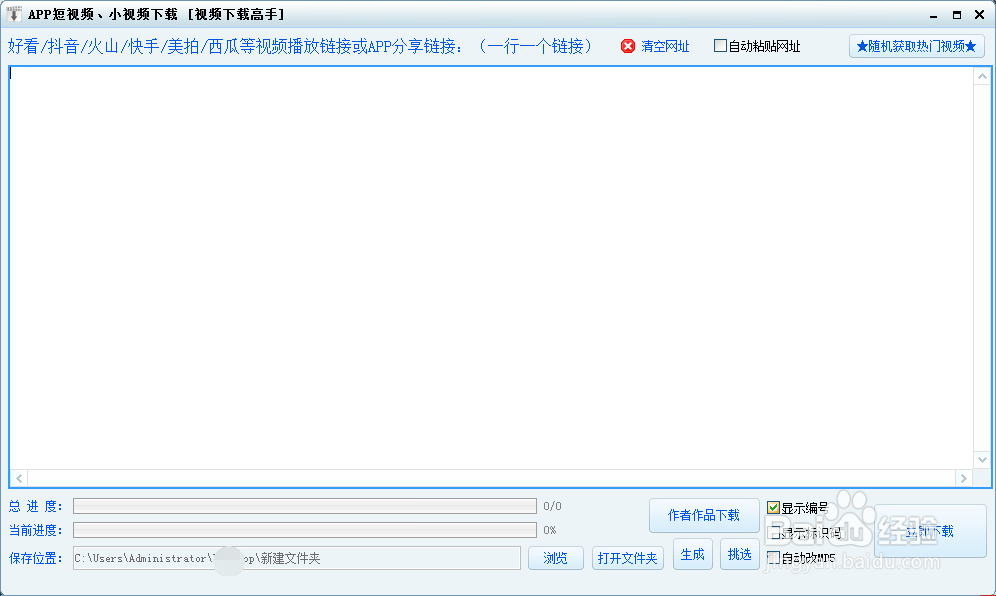Screen dimensions: 996x596
Task: Click the 0% current progress value
Action: click(x=549, y=530)
